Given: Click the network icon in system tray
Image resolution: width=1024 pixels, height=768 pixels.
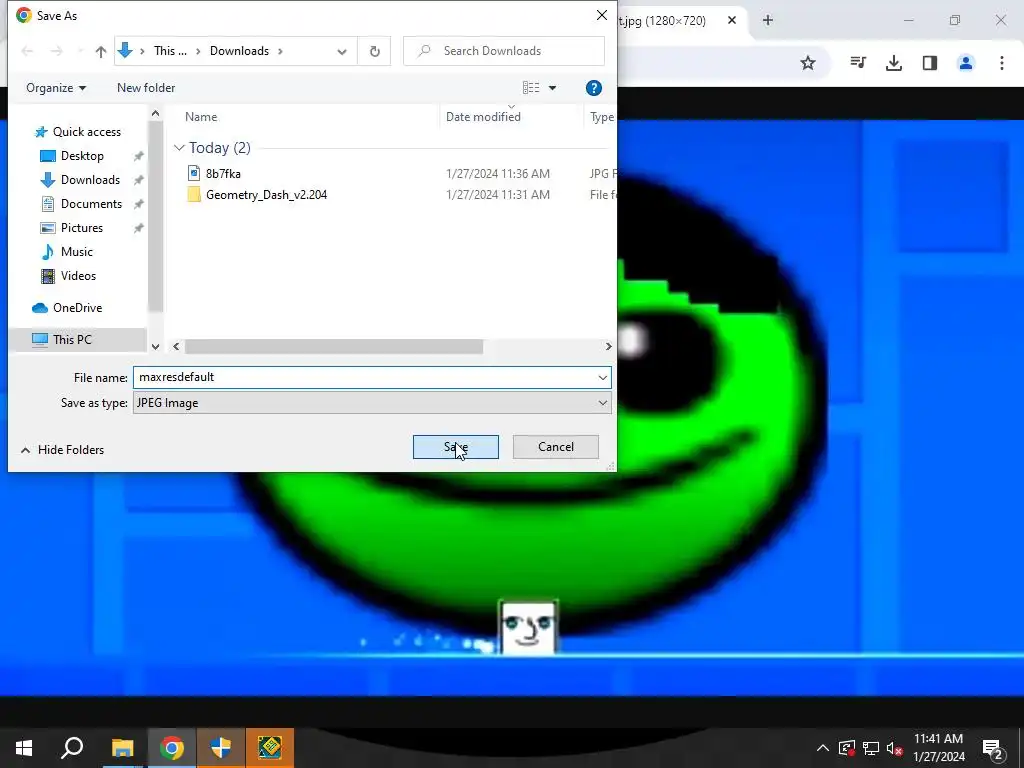Looking at the screenshot, I should coord(871,748).
